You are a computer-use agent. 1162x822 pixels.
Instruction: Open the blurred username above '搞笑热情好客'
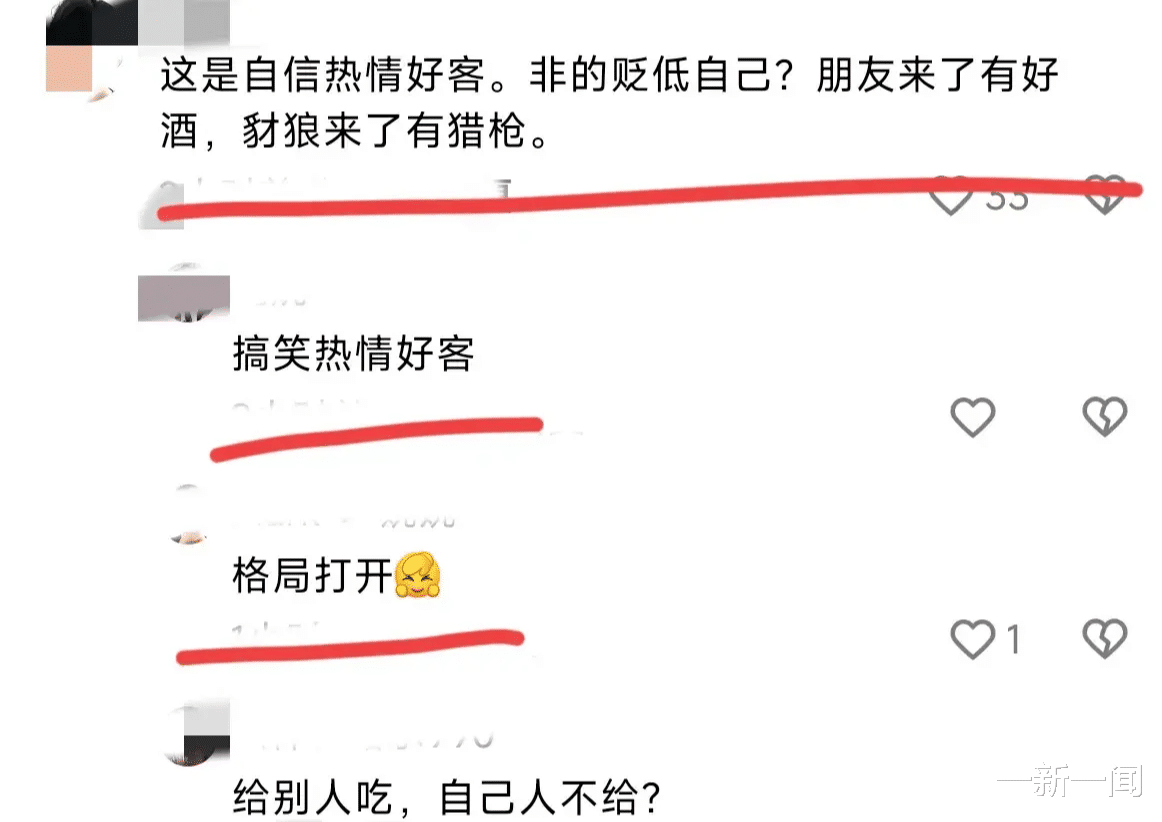(280, 300)
